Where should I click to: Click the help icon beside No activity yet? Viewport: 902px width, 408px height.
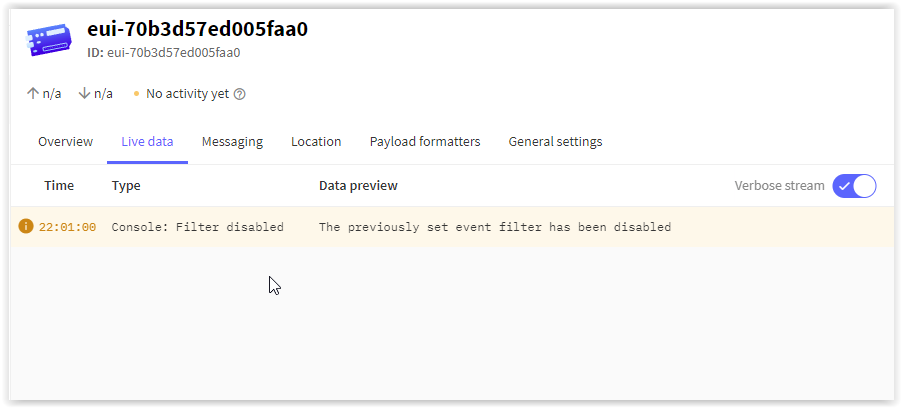pyautogui.click(x=240, y=94)
